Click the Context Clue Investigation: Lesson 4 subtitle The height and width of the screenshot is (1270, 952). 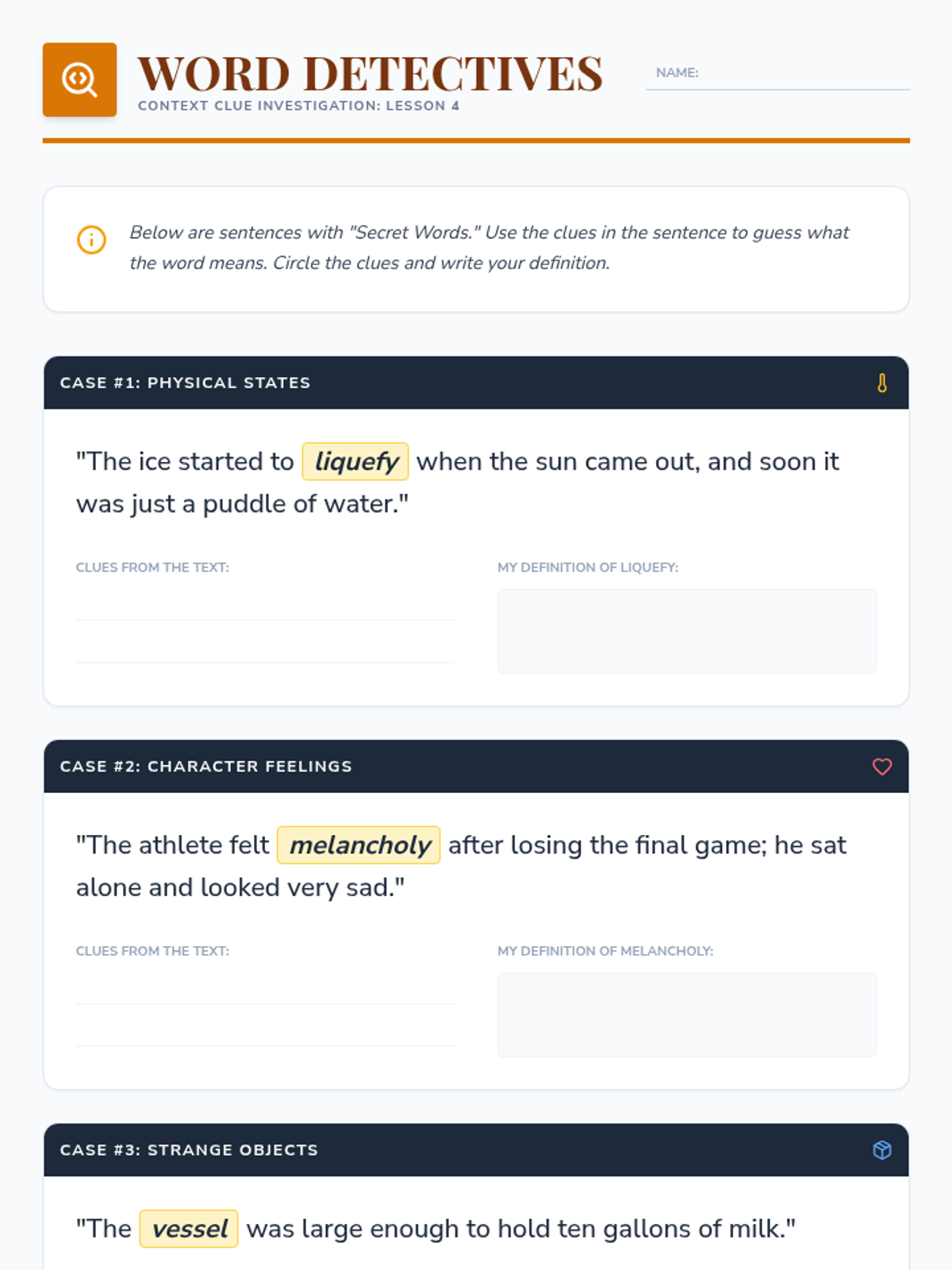click(298, 106)
